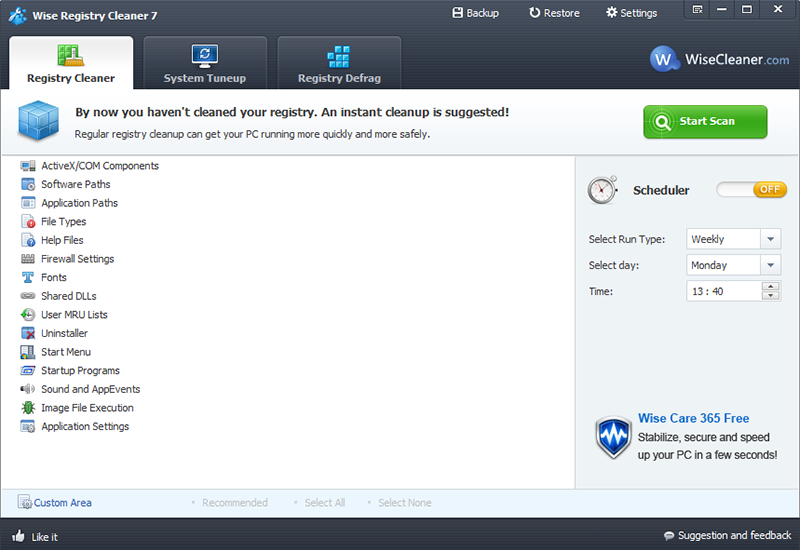
Task: Open the window menu dropdown arrow in title bar
Action: point(698,10)
